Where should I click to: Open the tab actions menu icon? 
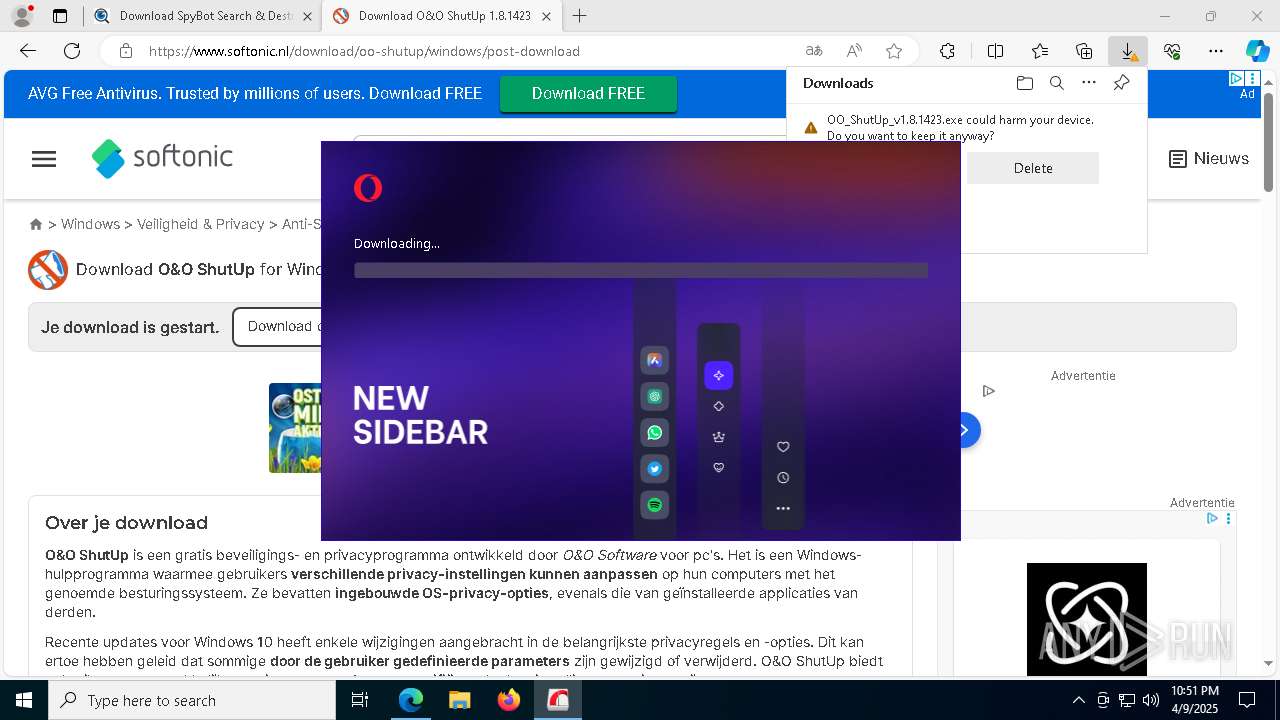(x=60, y=16)
